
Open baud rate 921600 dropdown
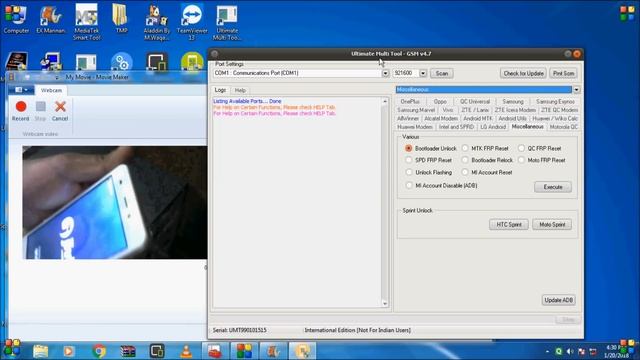point(423,73)
